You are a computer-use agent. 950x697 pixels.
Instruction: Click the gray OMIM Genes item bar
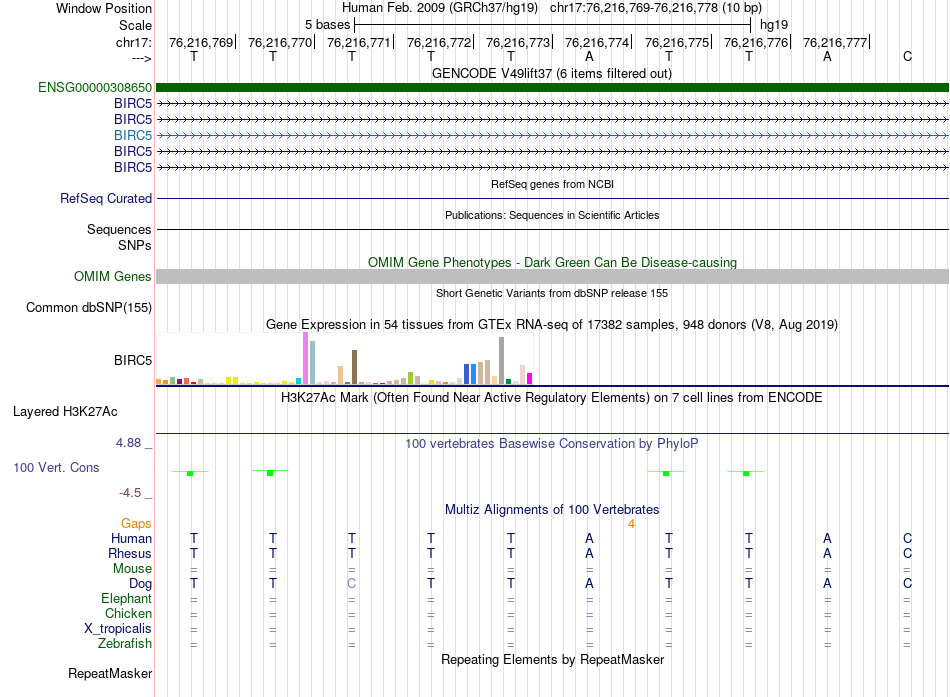click(x=552, y=276)
